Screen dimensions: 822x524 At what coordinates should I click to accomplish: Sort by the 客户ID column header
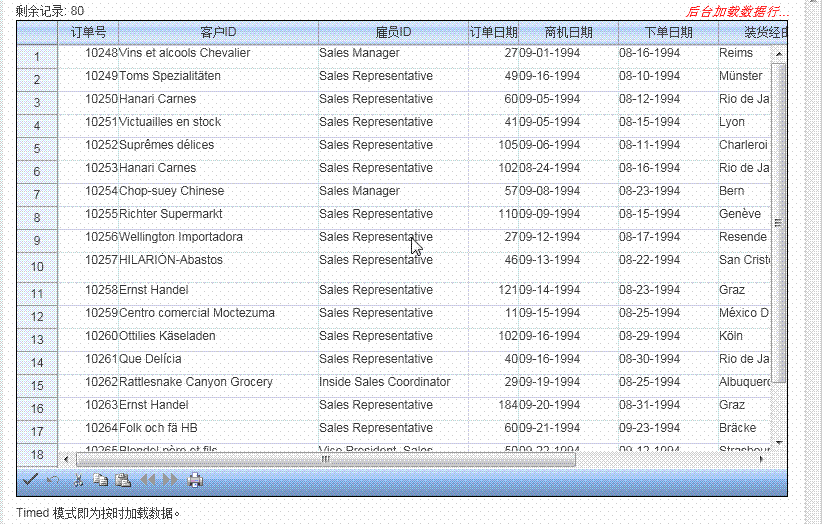point(218,32)
